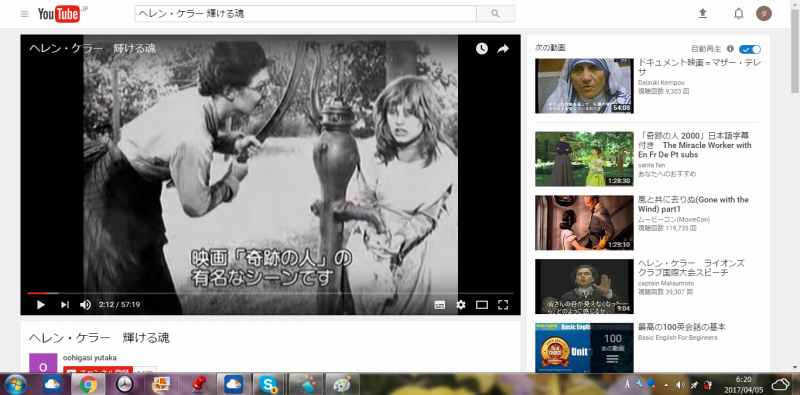Screen dimensions: 800x395
Task: Enter full screen mode
Action: coord(503,305)
